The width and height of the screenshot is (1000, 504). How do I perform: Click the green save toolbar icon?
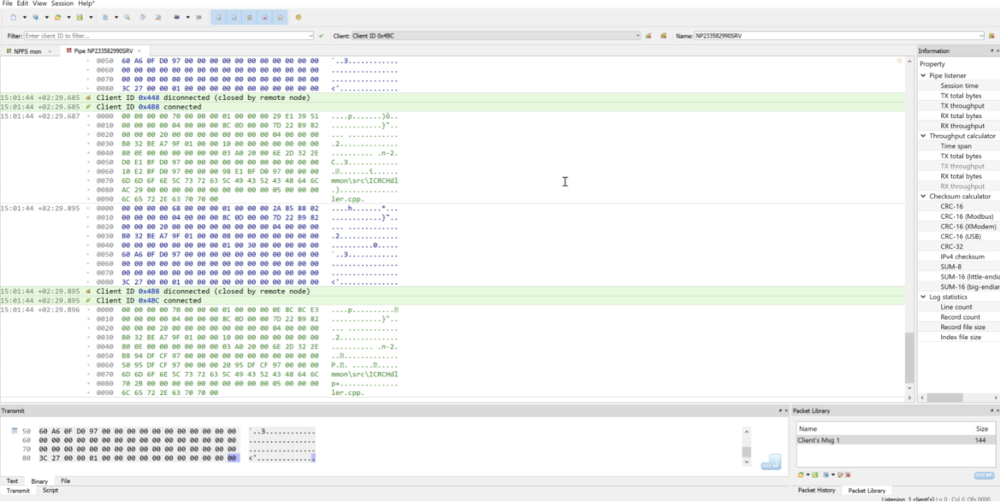80,17
